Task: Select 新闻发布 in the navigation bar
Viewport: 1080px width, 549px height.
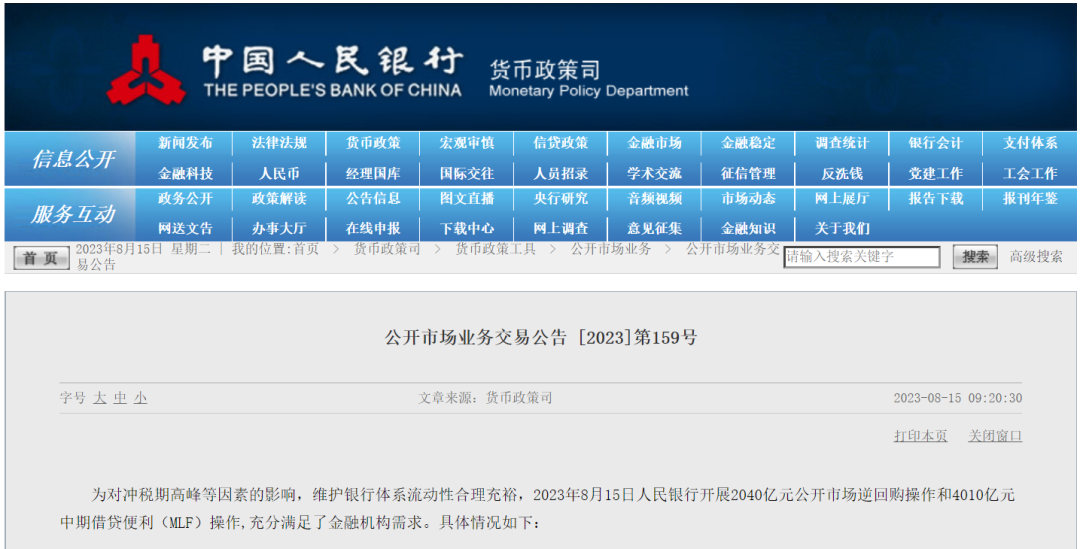Action: pos(185,143)
